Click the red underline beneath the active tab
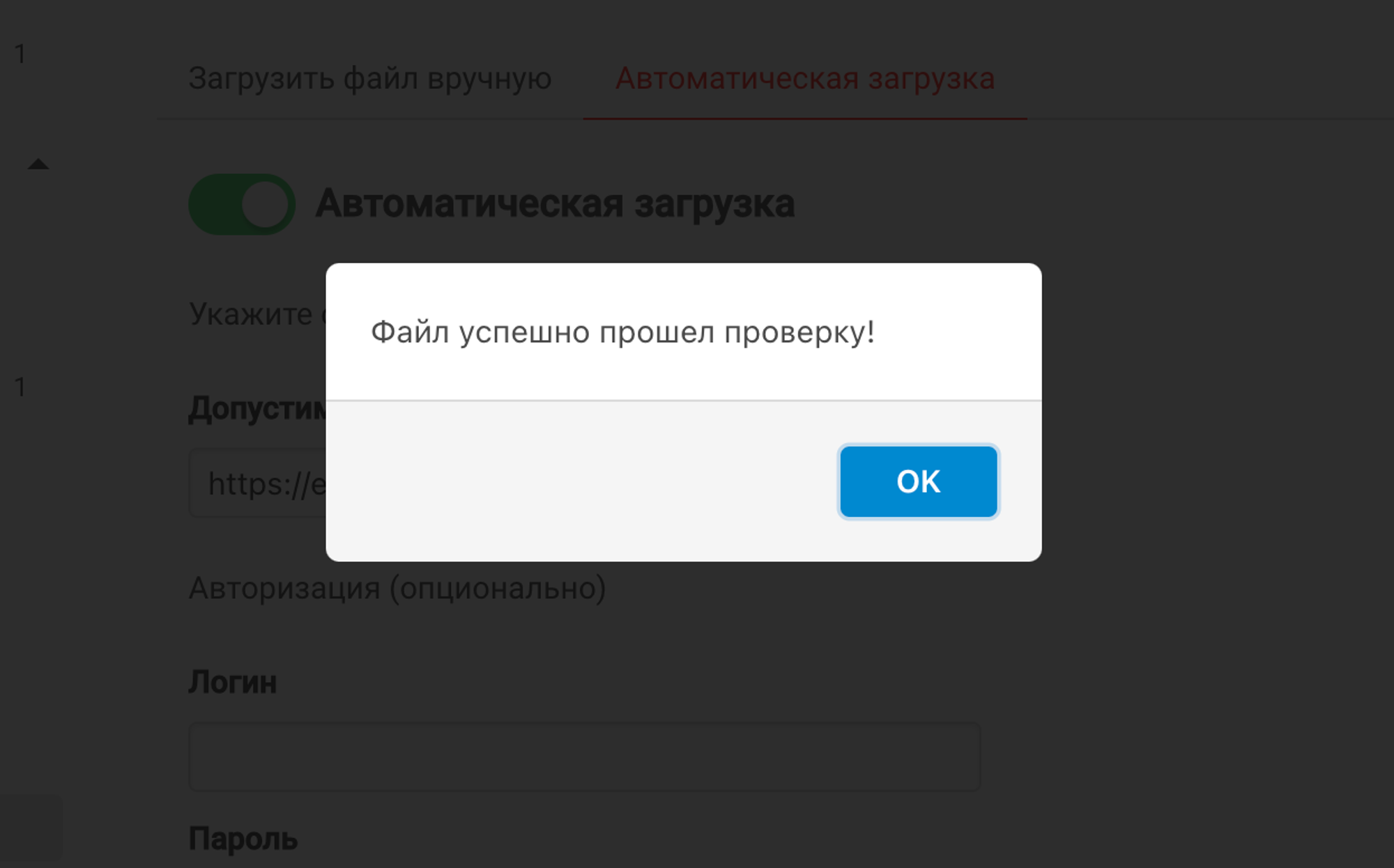The image size is (1394, 868). click(x=804, y=118)
